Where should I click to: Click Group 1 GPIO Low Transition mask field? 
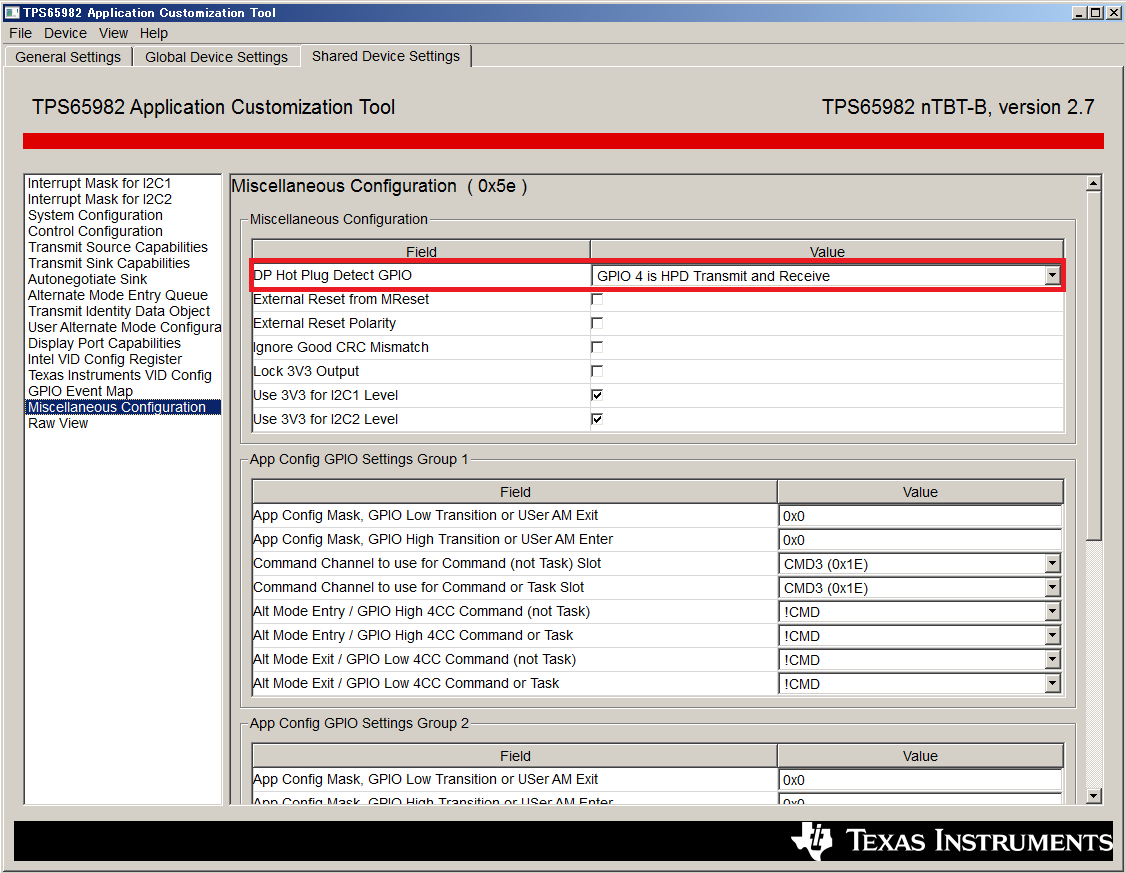[x=920, y=516]
